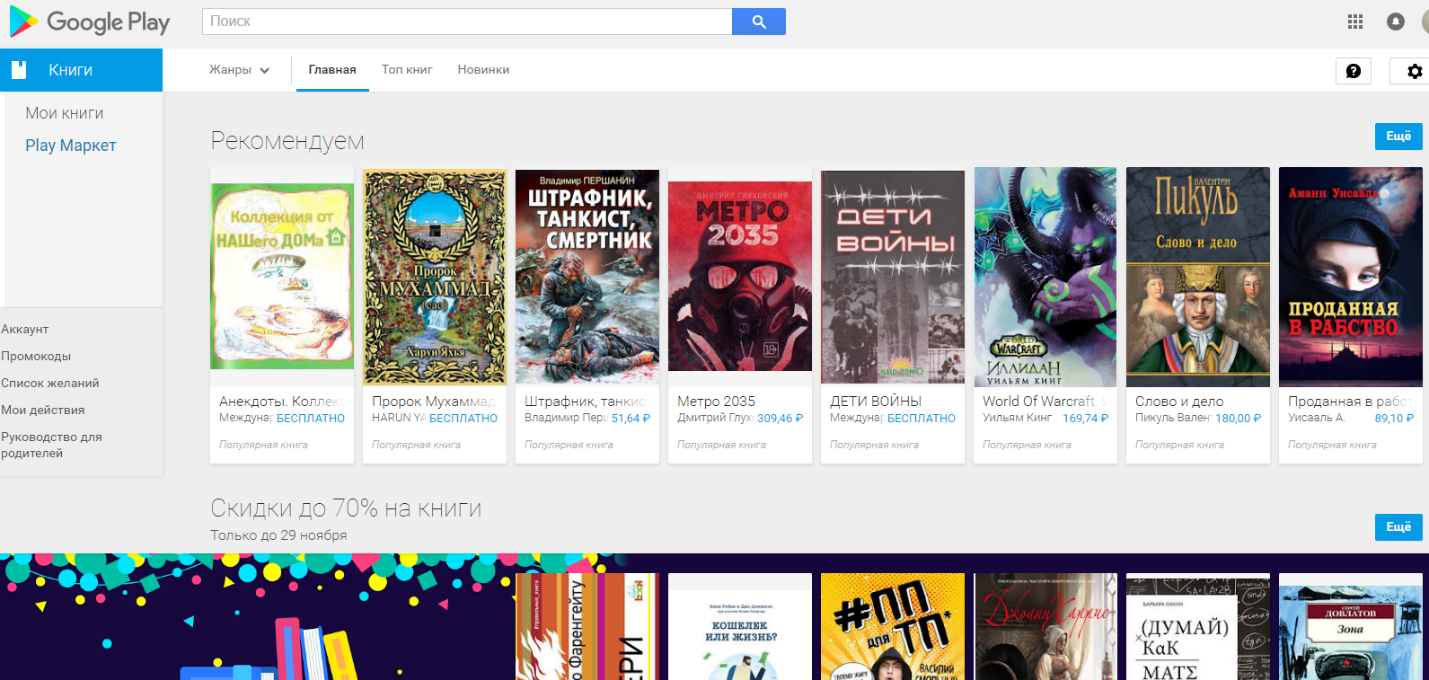This screenshot has height=680, width=1429.
Task: Click price 169,74 ₽ for World Of Warcraft
Action: (x=1086, y=418)
